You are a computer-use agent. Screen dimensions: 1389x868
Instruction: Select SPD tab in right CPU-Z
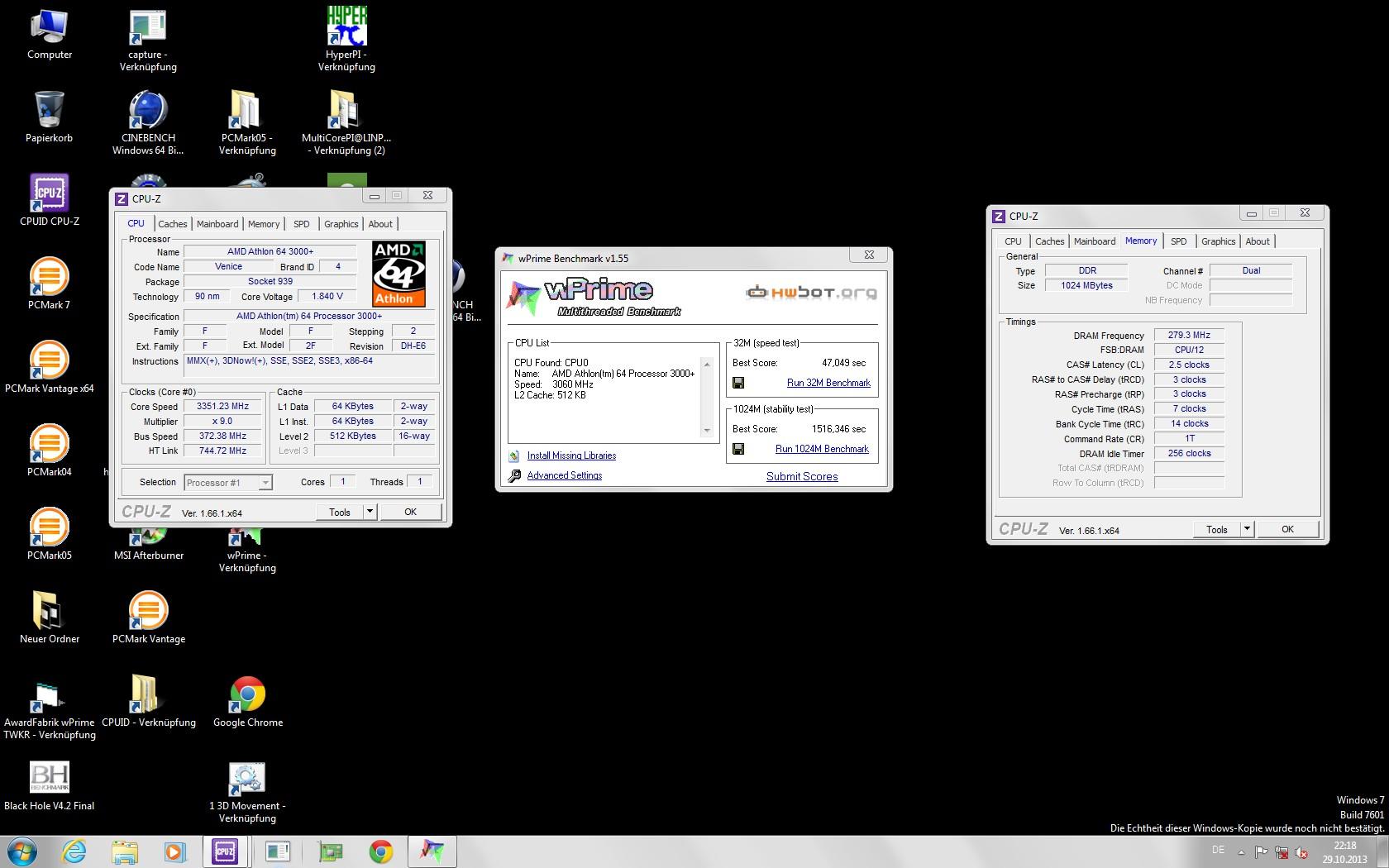[x=1179, y=241]
